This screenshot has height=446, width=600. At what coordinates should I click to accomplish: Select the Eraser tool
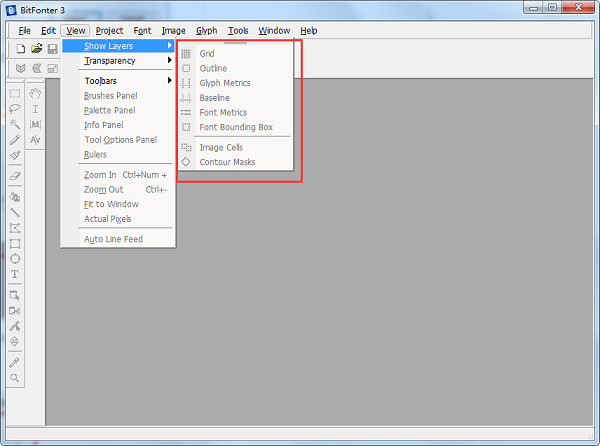15,176
